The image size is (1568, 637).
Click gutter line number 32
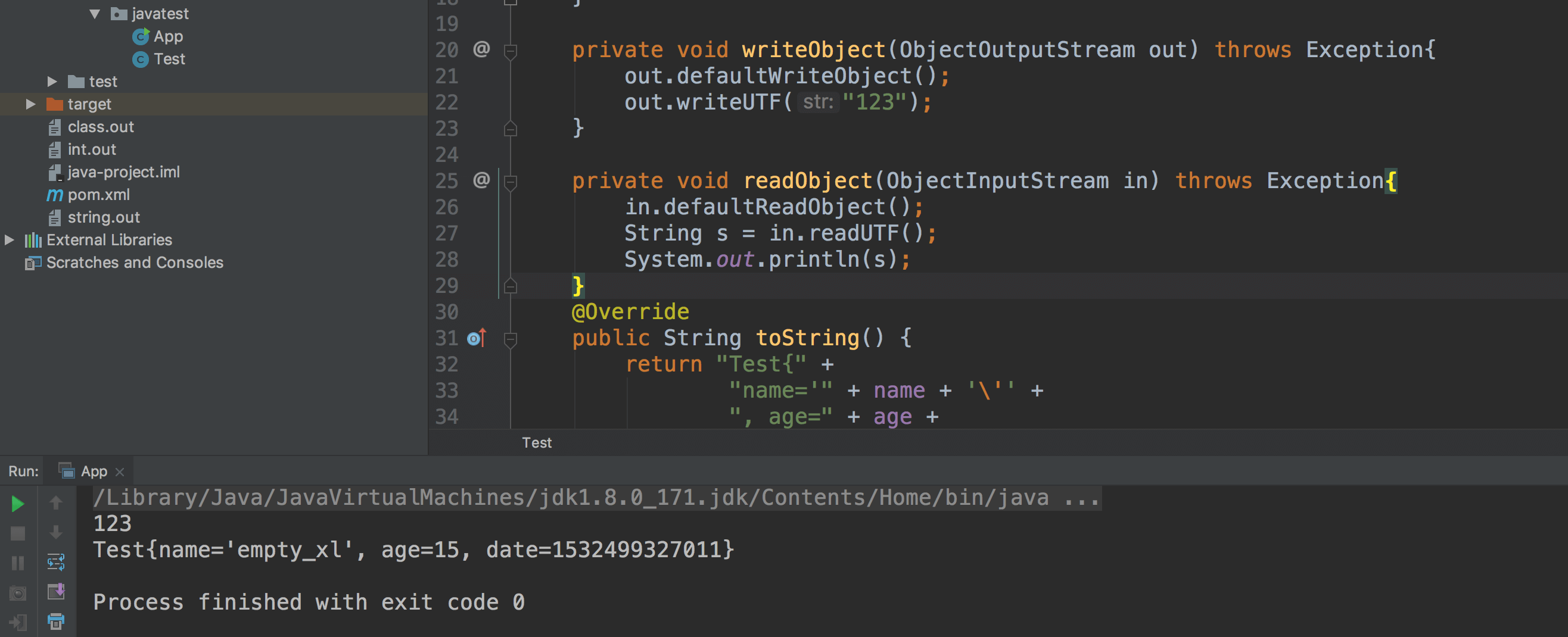447,364
